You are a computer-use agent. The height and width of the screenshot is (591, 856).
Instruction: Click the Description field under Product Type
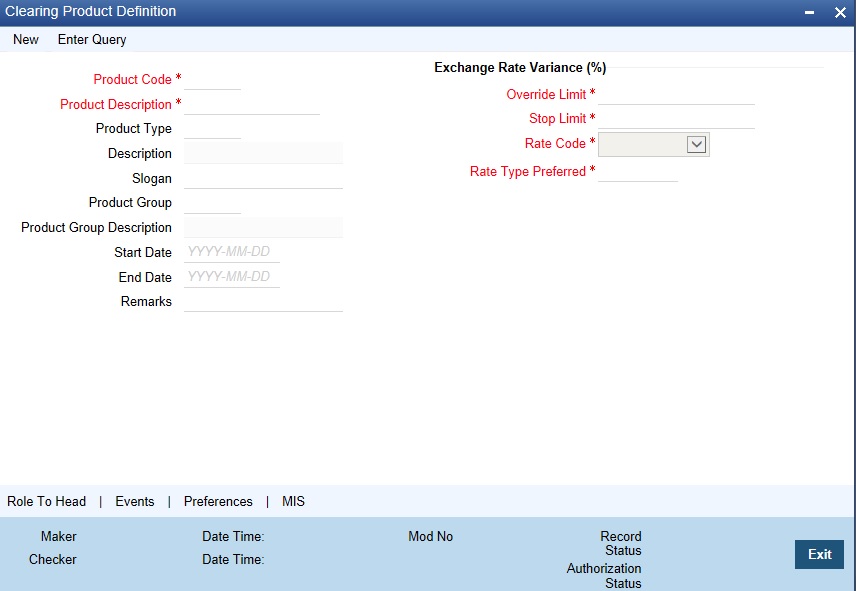pyautogui.click(x=264, y=153)
